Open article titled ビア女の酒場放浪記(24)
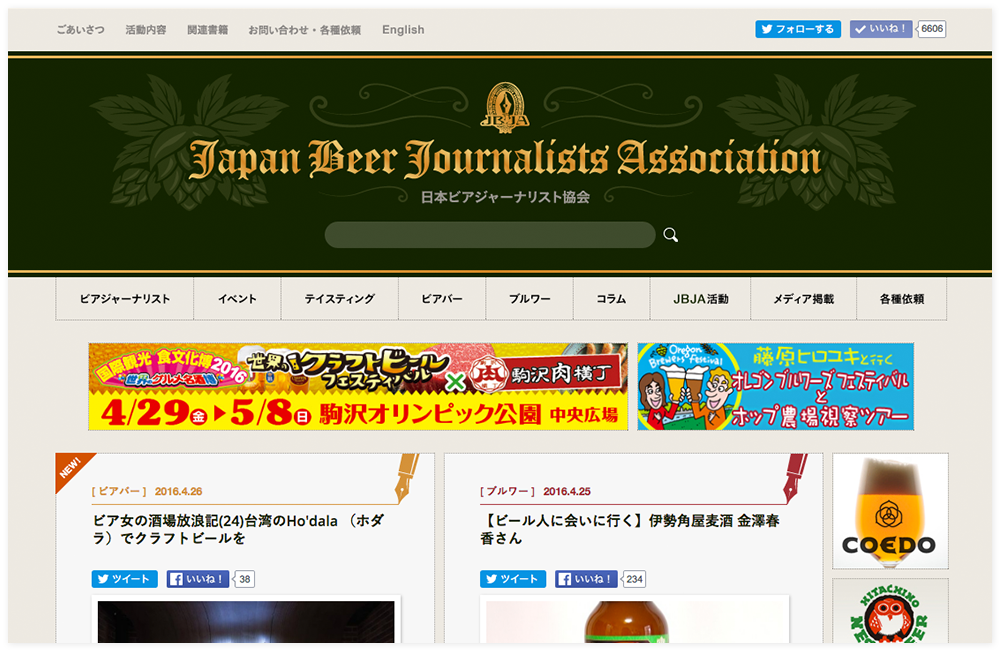 pos(239,530)
